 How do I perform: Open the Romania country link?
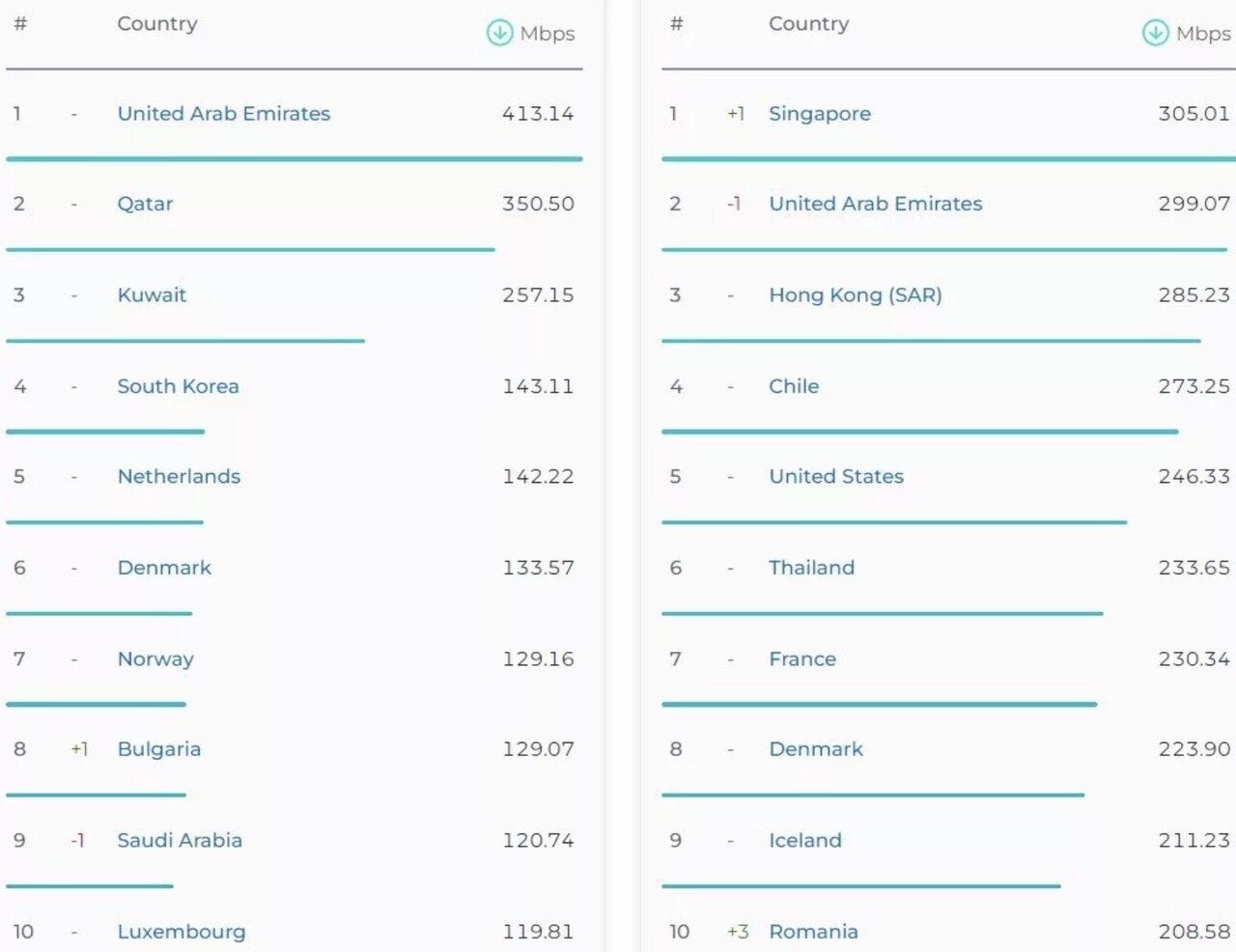pos(813,932)
